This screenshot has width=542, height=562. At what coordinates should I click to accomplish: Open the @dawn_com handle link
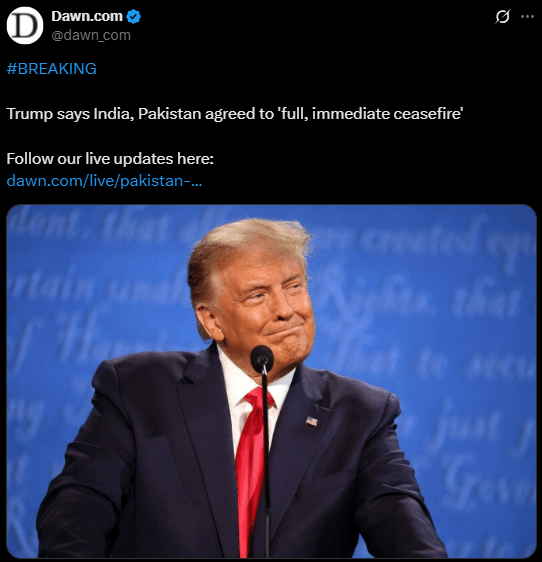point(91,35)
